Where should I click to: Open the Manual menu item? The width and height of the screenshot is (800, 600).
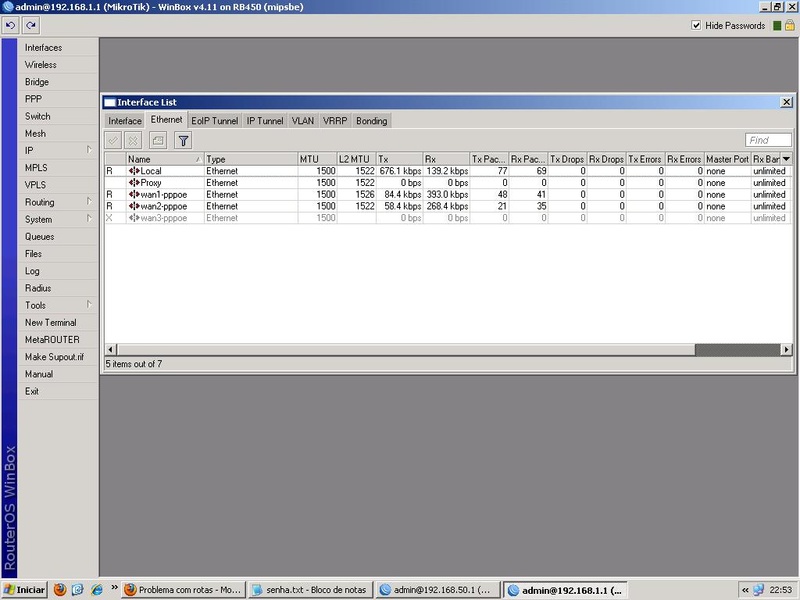pos(39,374)
